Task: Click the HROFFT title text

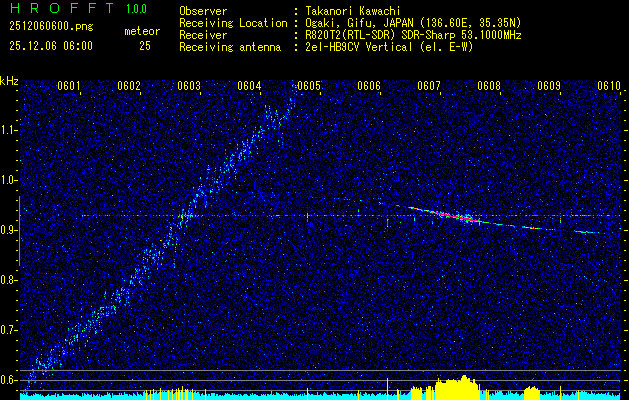Action: pyautogui.click(x=62, y=8)
